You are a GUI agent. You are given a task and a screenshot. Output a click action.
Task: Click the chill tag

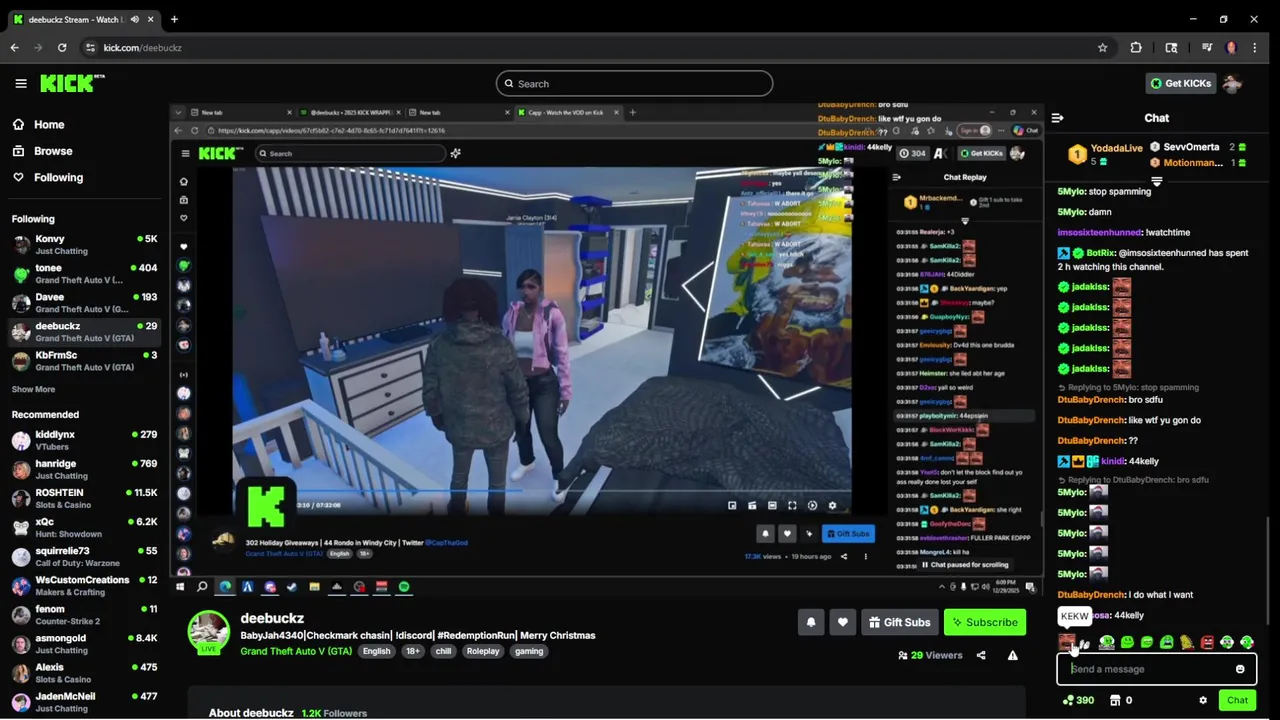pos(443,651)
